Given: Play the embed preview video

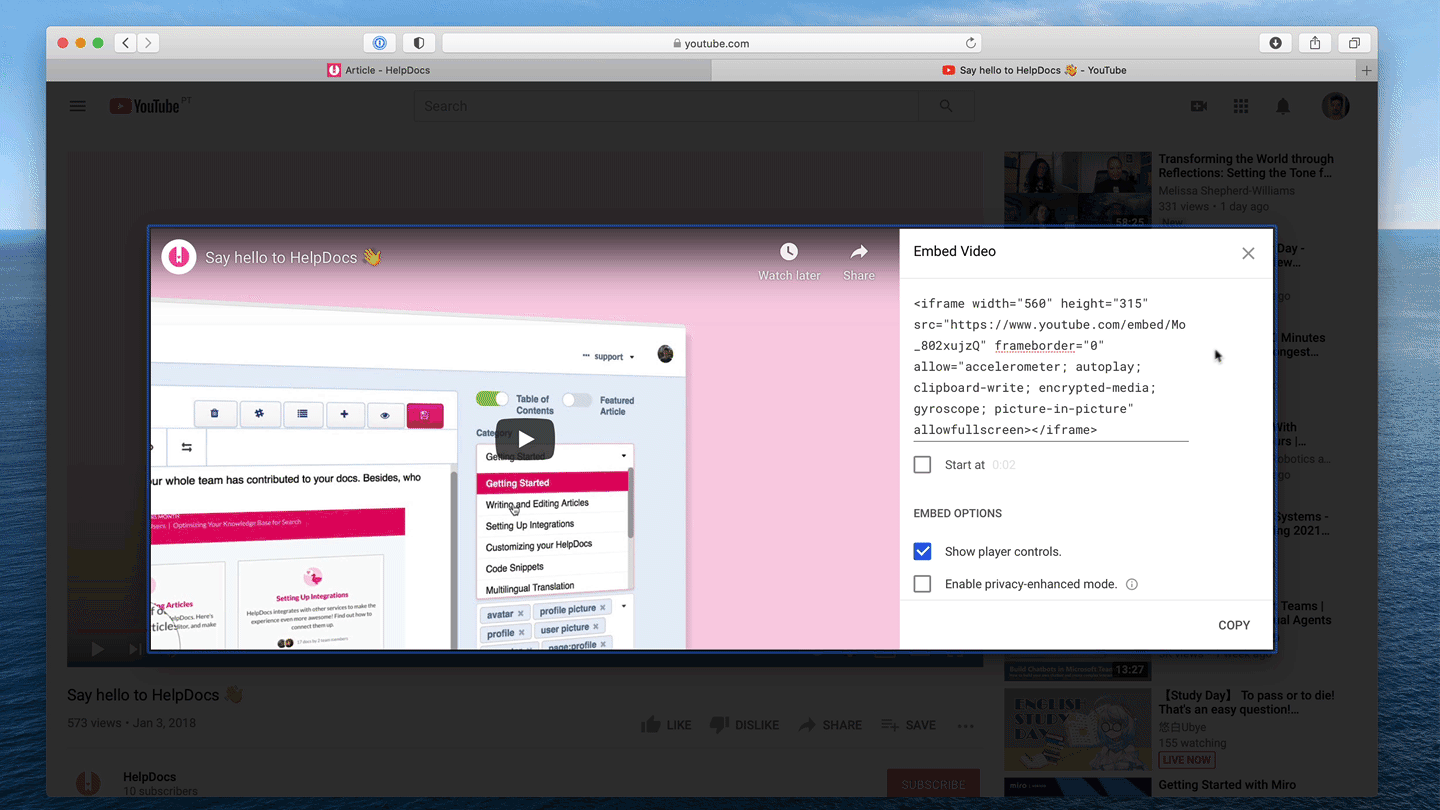Looking at the screenshot, I should pyautogui.click(x=525, y=439).
